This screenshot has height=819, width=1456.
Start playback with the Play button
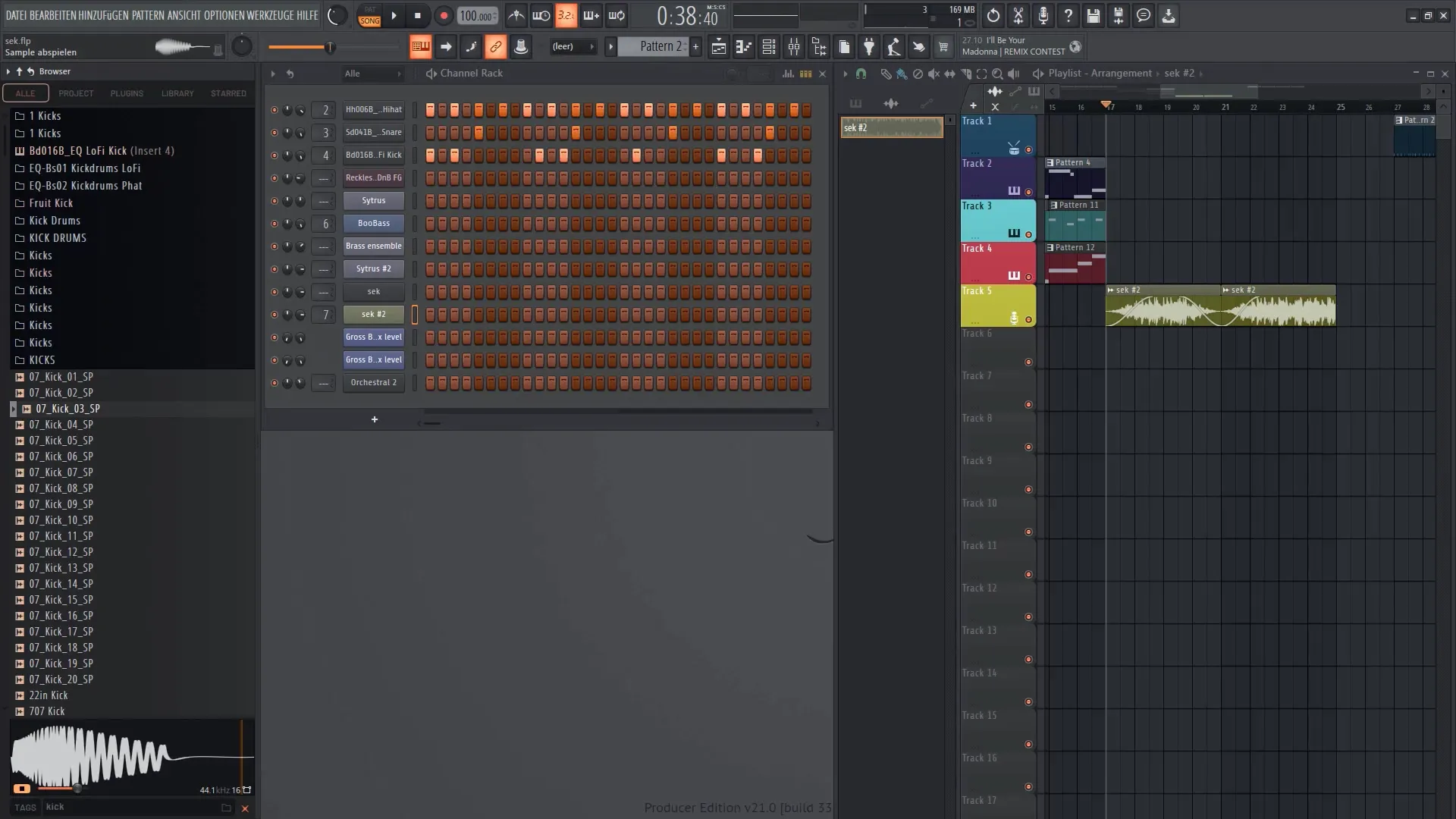[x=394, y=15]
